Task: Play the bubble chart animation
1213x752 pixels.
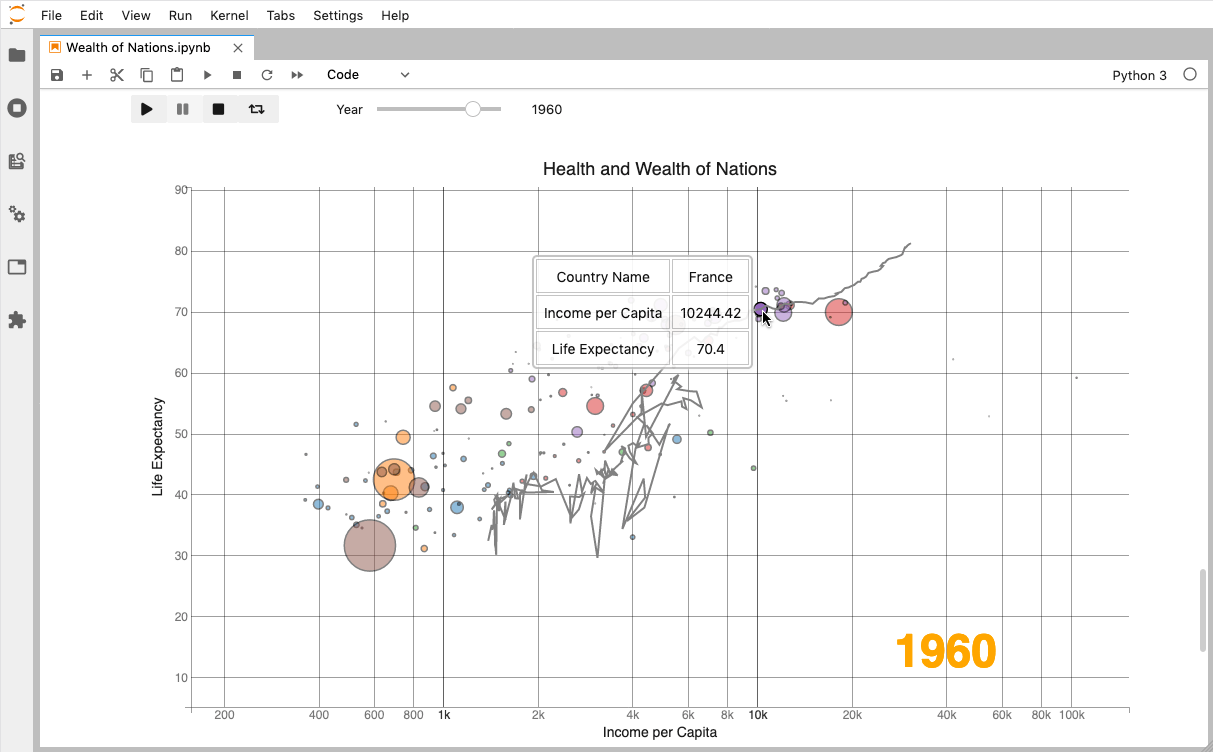Action: pos(148,109)
